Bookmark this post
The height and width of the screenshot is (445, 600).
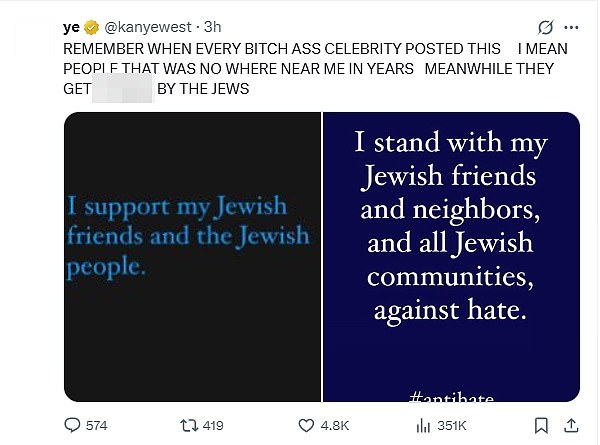[x=541, y=425]
